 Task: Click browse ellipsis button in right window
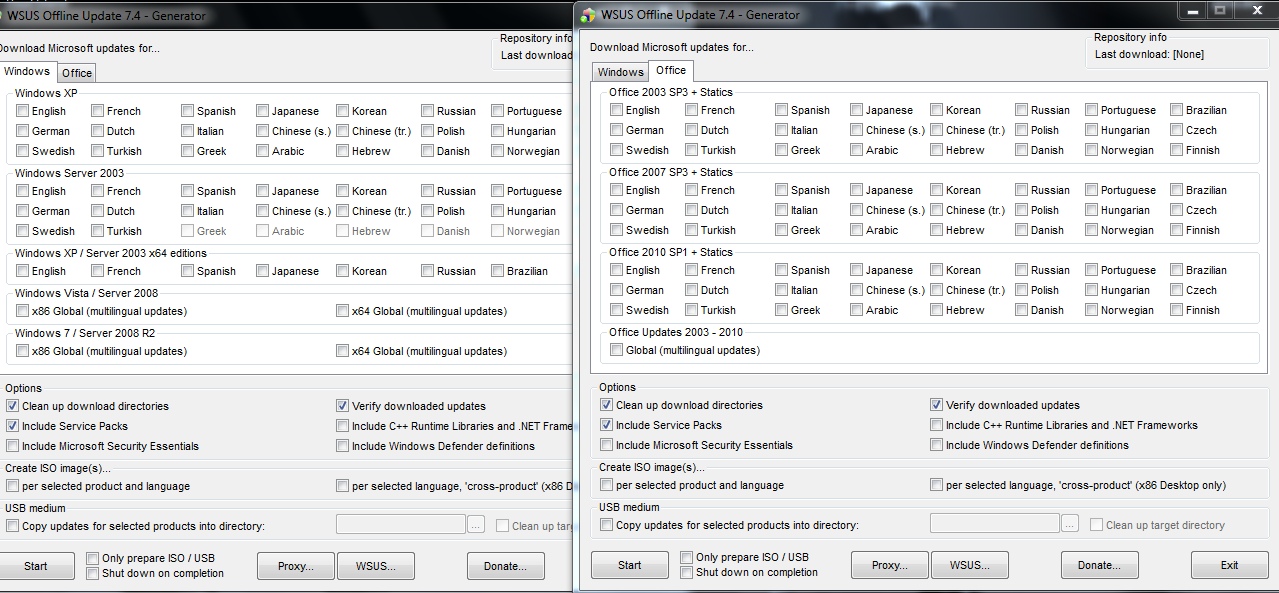tap(1071, 523)
